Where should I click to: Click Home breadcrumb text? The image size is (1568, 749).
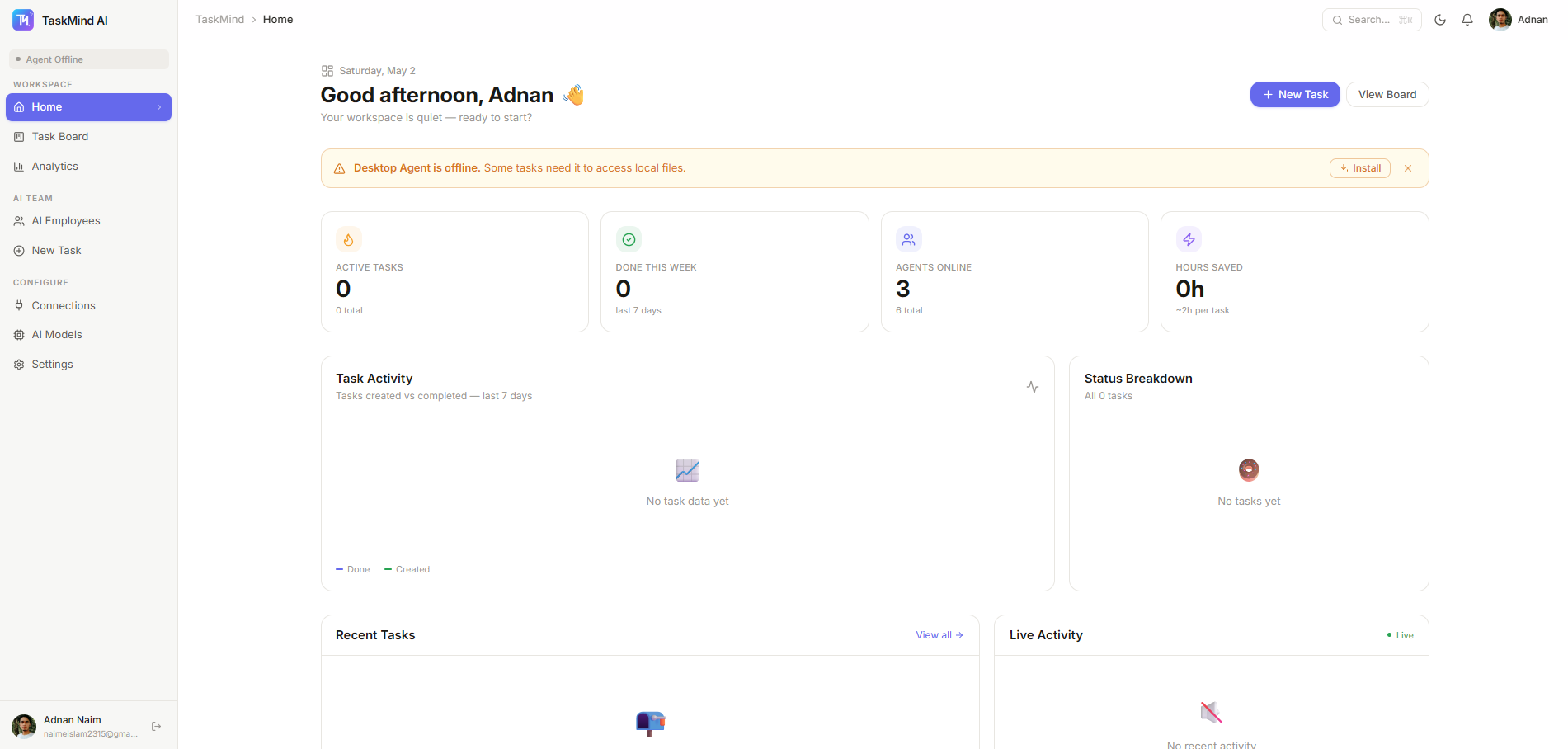coord(278,20)
